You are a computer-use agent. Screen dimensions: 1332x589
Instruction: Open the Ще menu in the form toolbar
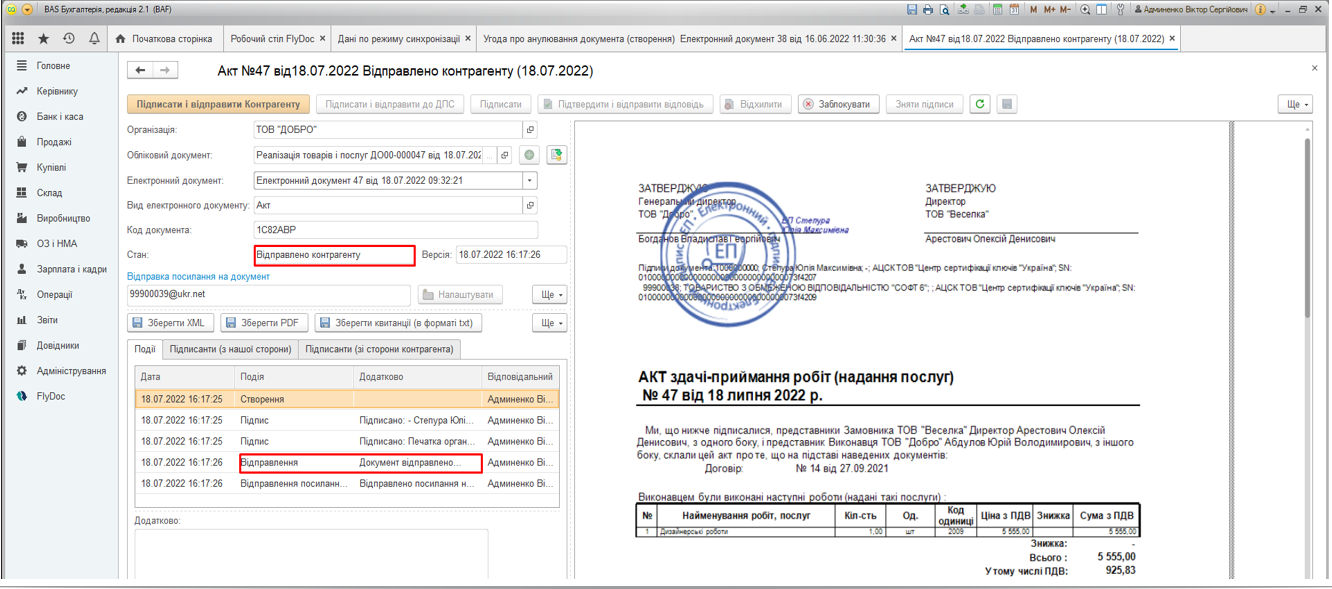click(1295, 104)
